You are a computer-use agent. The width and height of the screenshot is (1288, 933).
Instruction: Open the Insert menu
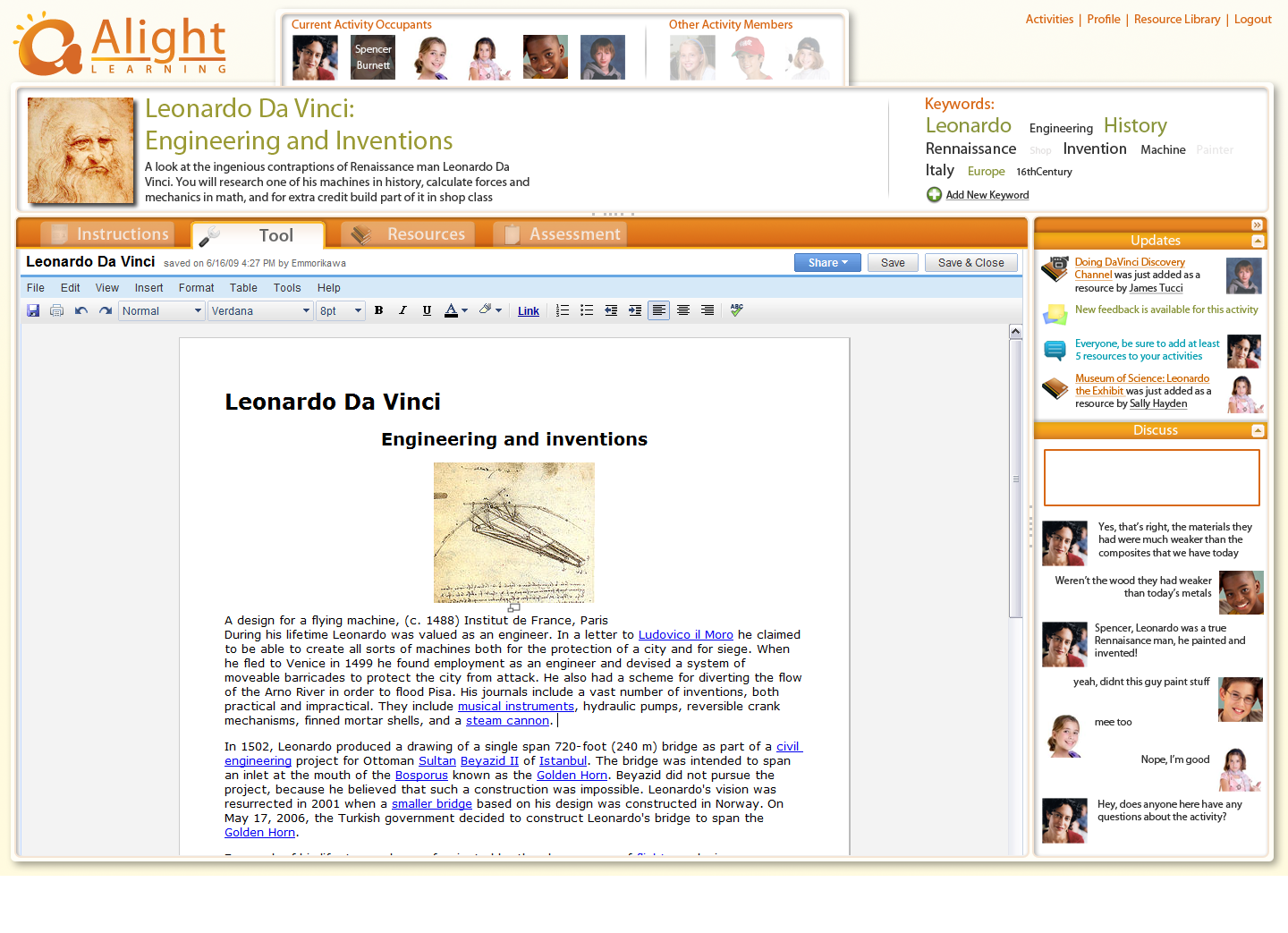point(149,288)
